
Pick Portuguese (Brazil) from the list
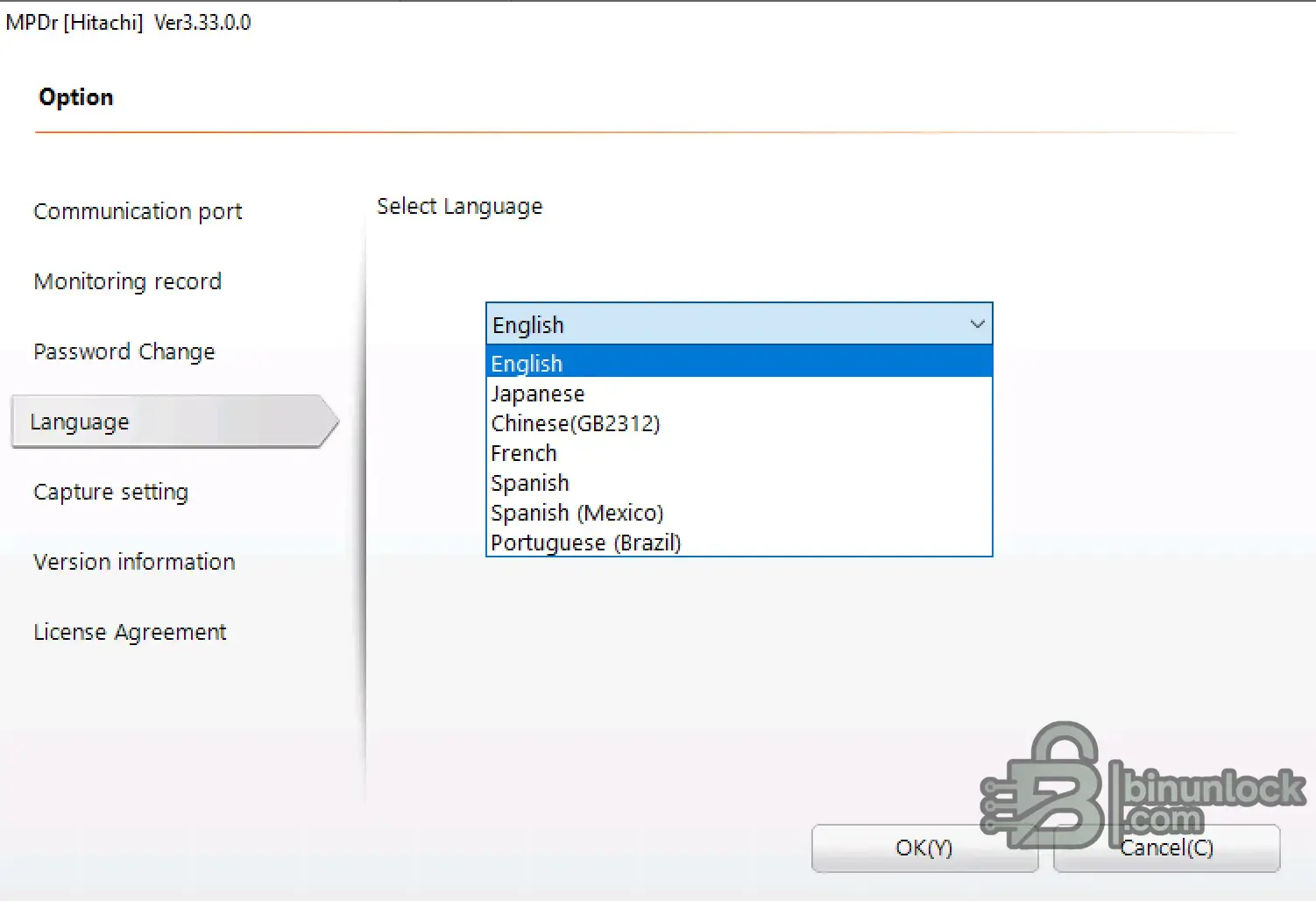coord(739,543)
